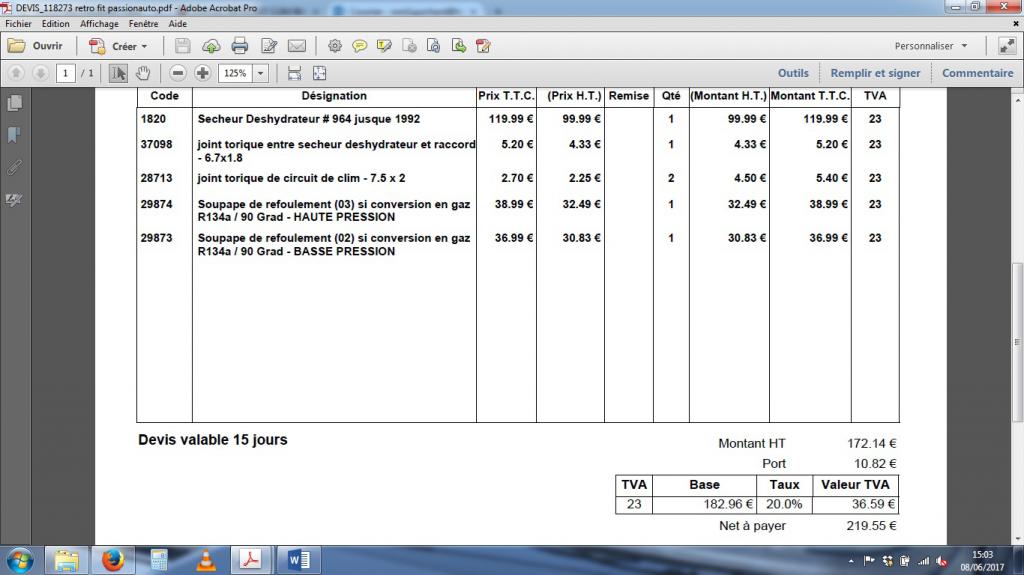This screenshot has height=575, width=1024.
Task: Open Calculator from the taskbar
Action: coord(159,561)
